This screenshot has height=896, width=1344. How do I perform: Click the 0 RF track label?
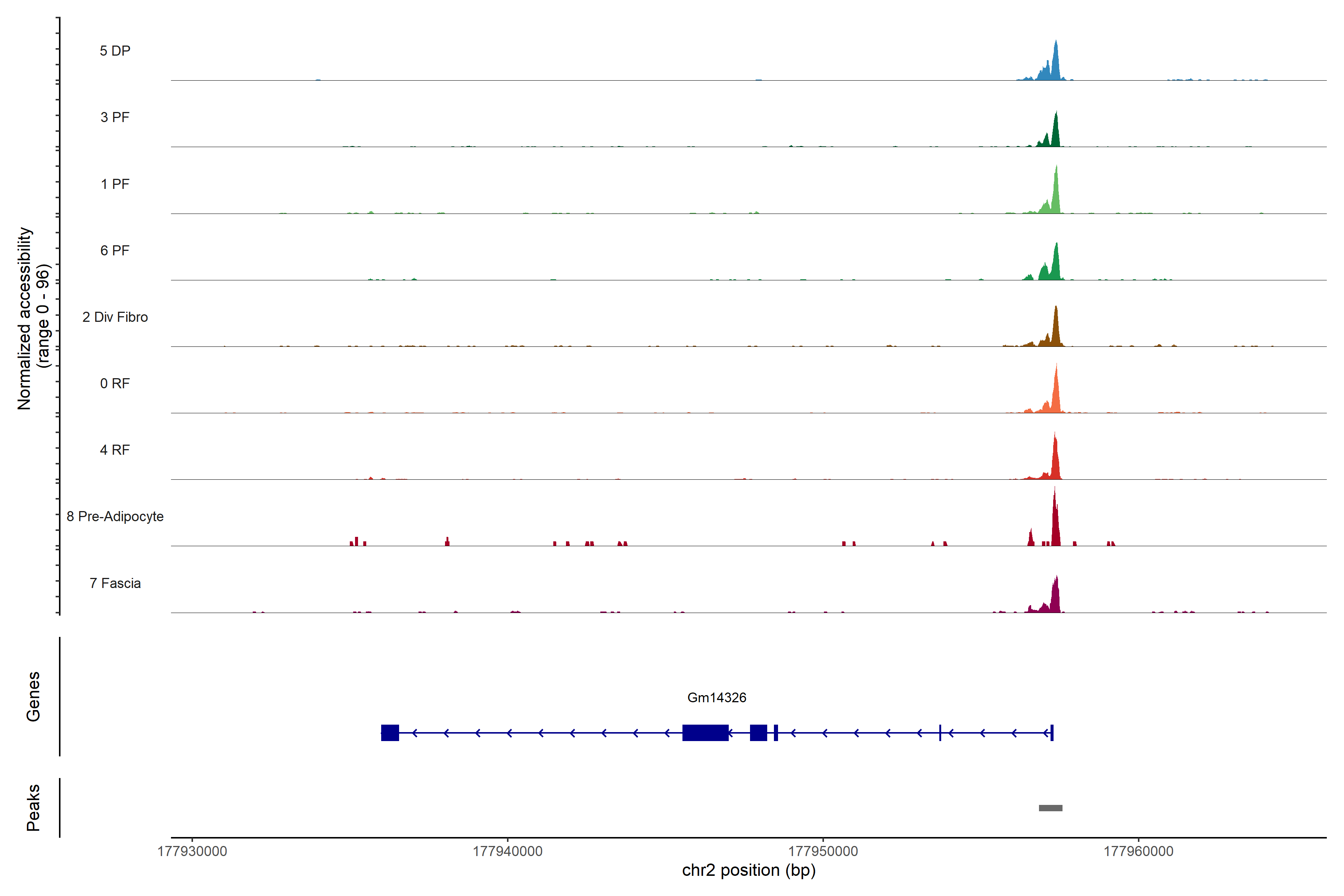point(115,383)
